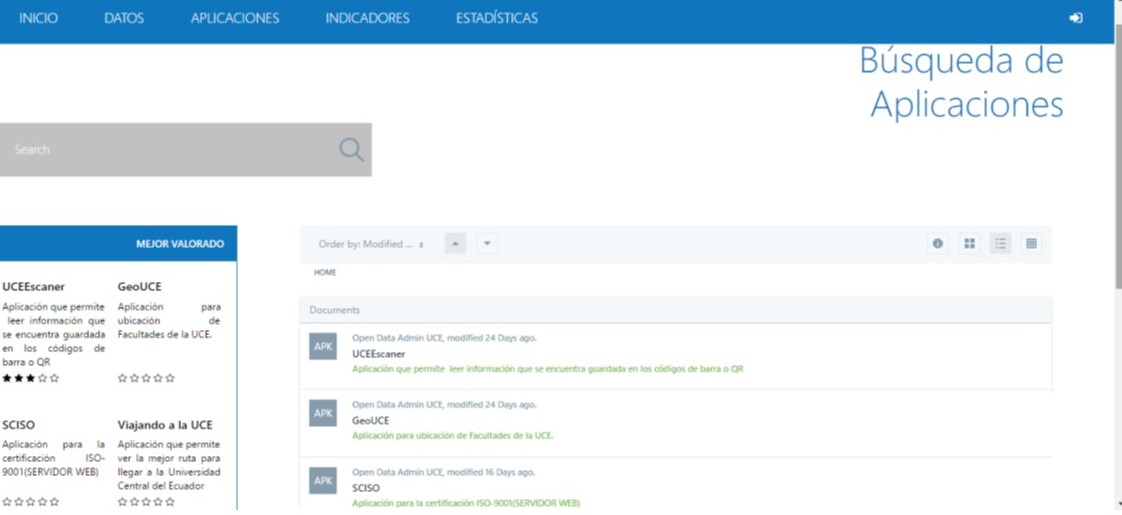Click the login icon in top navigation
The width and height of the screenshot is (1122, 515).
pos(1075,18)
